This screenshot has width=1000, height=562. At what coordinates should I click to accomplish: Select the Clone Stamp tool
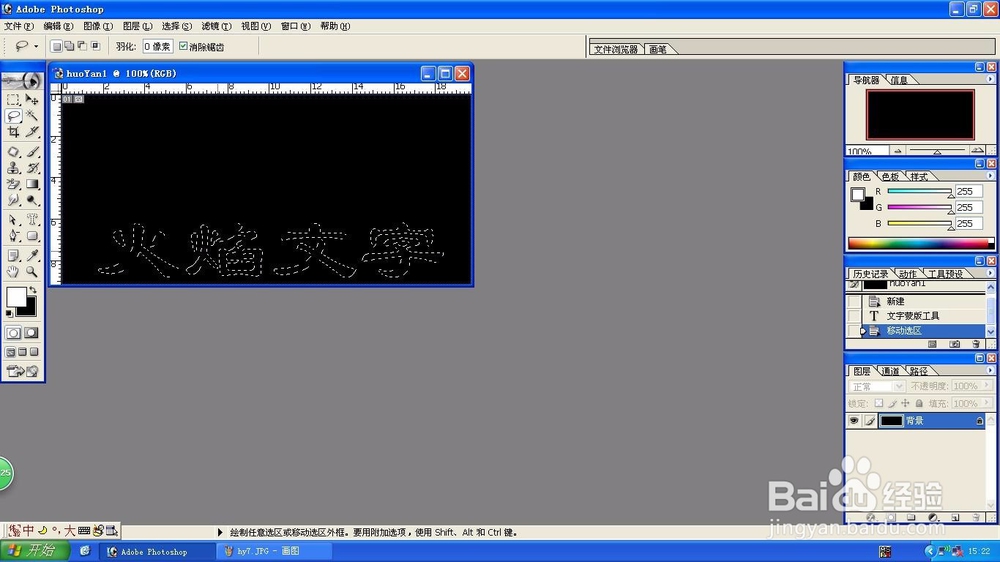coord(13,168)
